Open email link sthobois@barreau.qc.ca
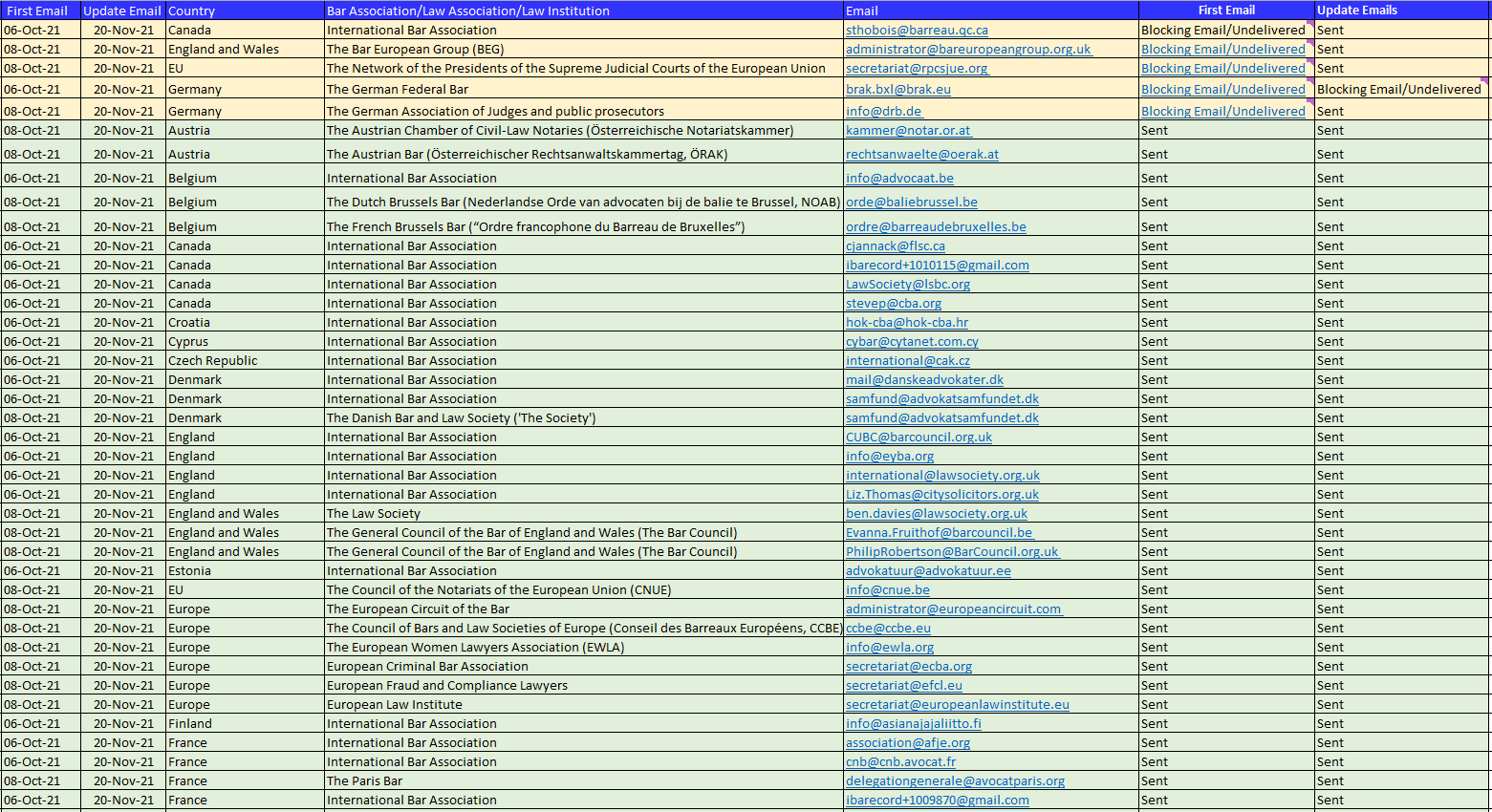1492x812 pixels. [x=917, y=31]
